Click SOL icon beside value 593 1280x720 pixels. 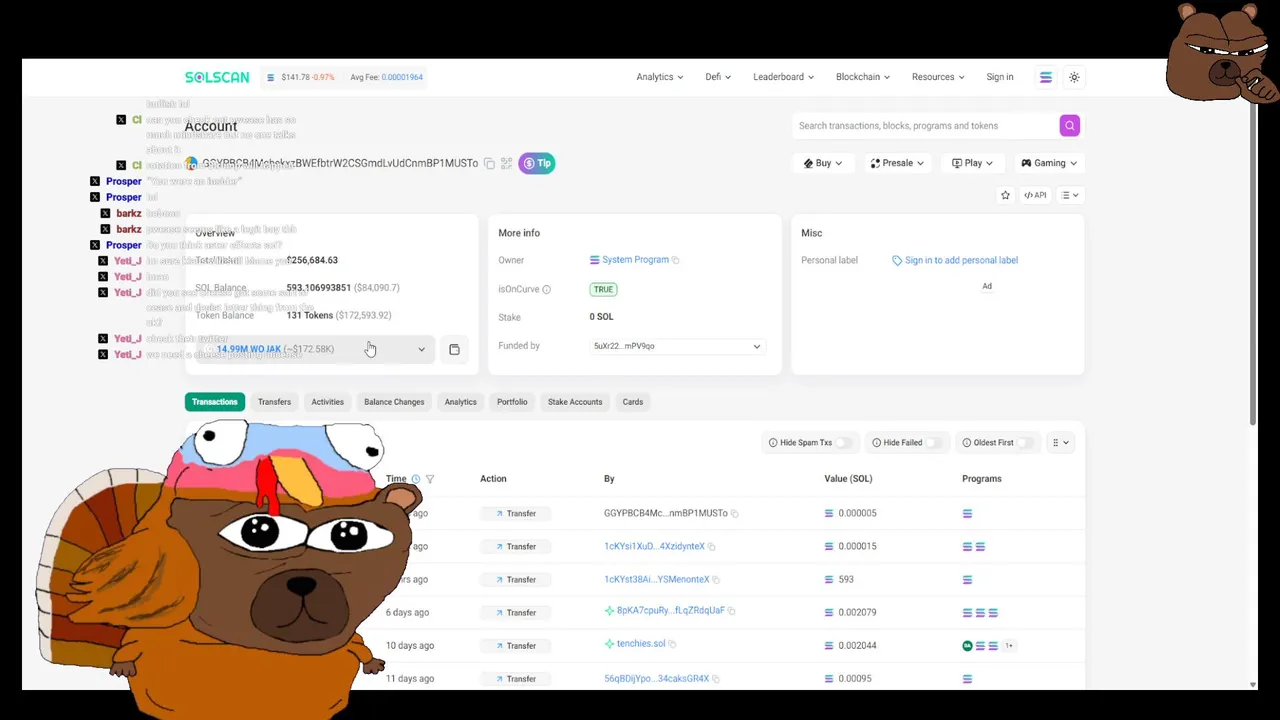pos(829,579)
